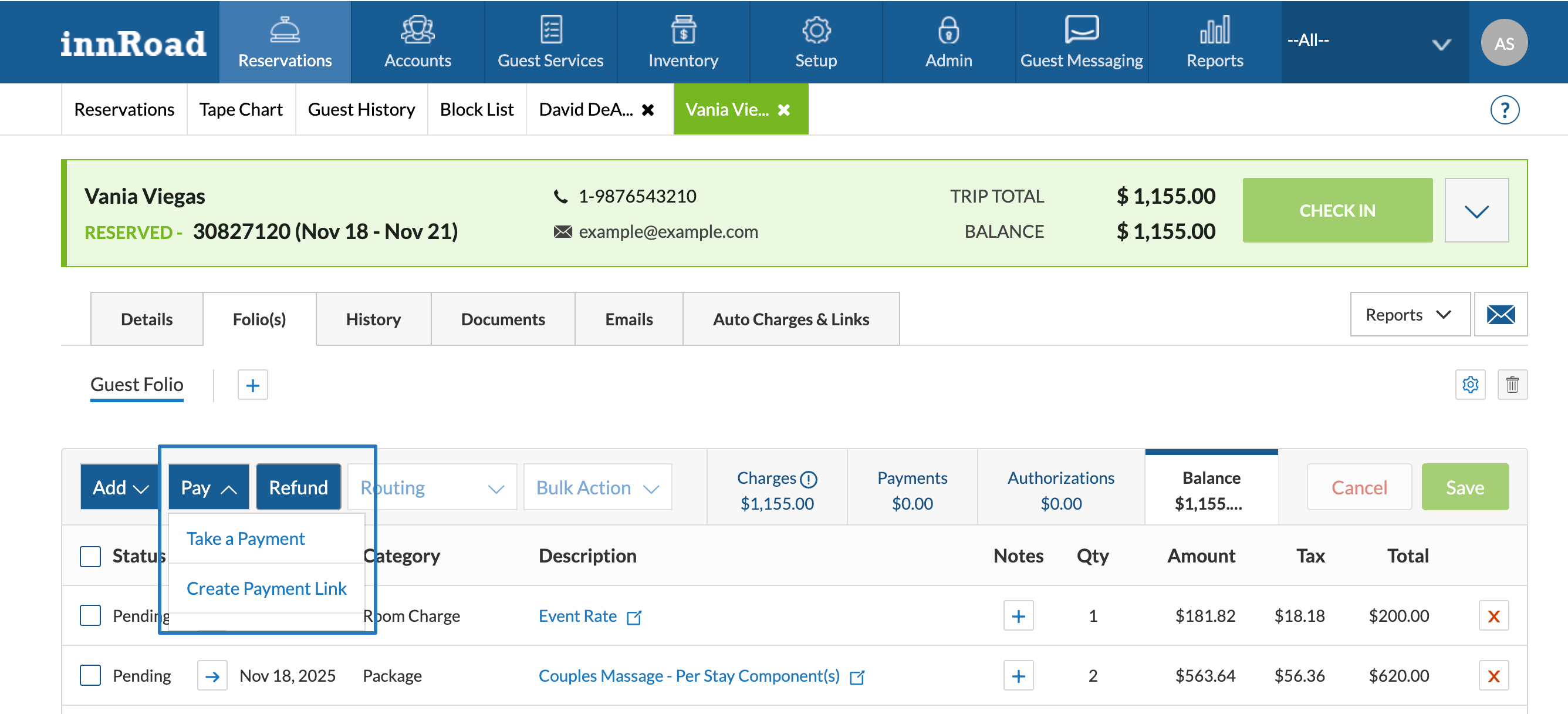1568x714 pixels.
Task: Add note to Event Rate line item
Action: tap(1018, 616)
